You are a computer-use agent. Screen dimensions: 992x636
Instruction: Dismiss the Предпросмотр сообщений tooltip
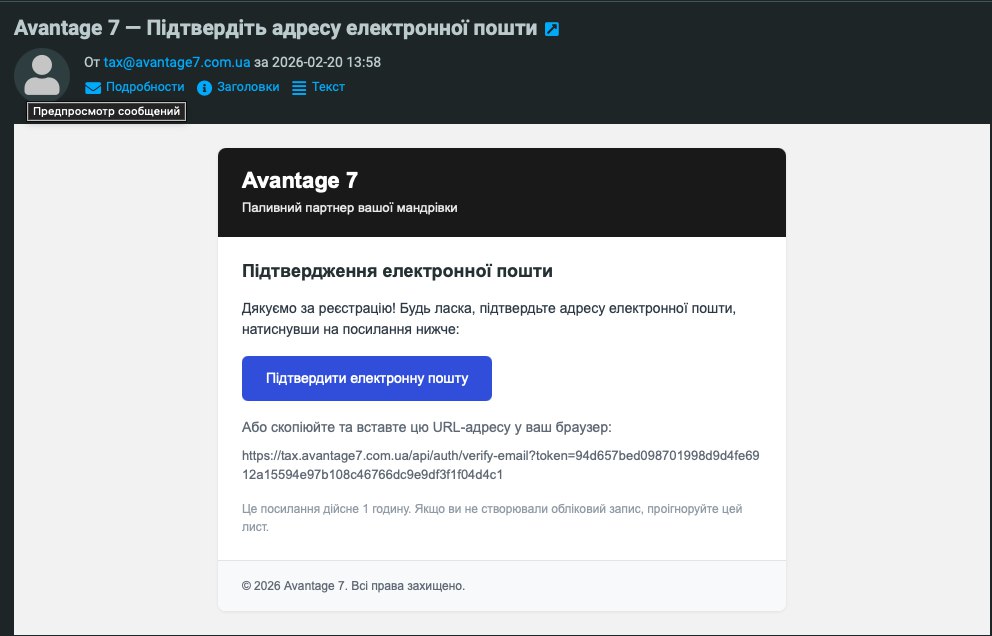104,111
